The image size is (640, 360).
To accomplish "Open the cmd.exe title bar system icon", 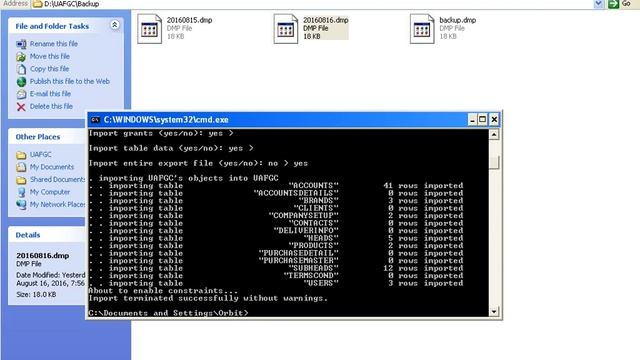I will 95,120.
